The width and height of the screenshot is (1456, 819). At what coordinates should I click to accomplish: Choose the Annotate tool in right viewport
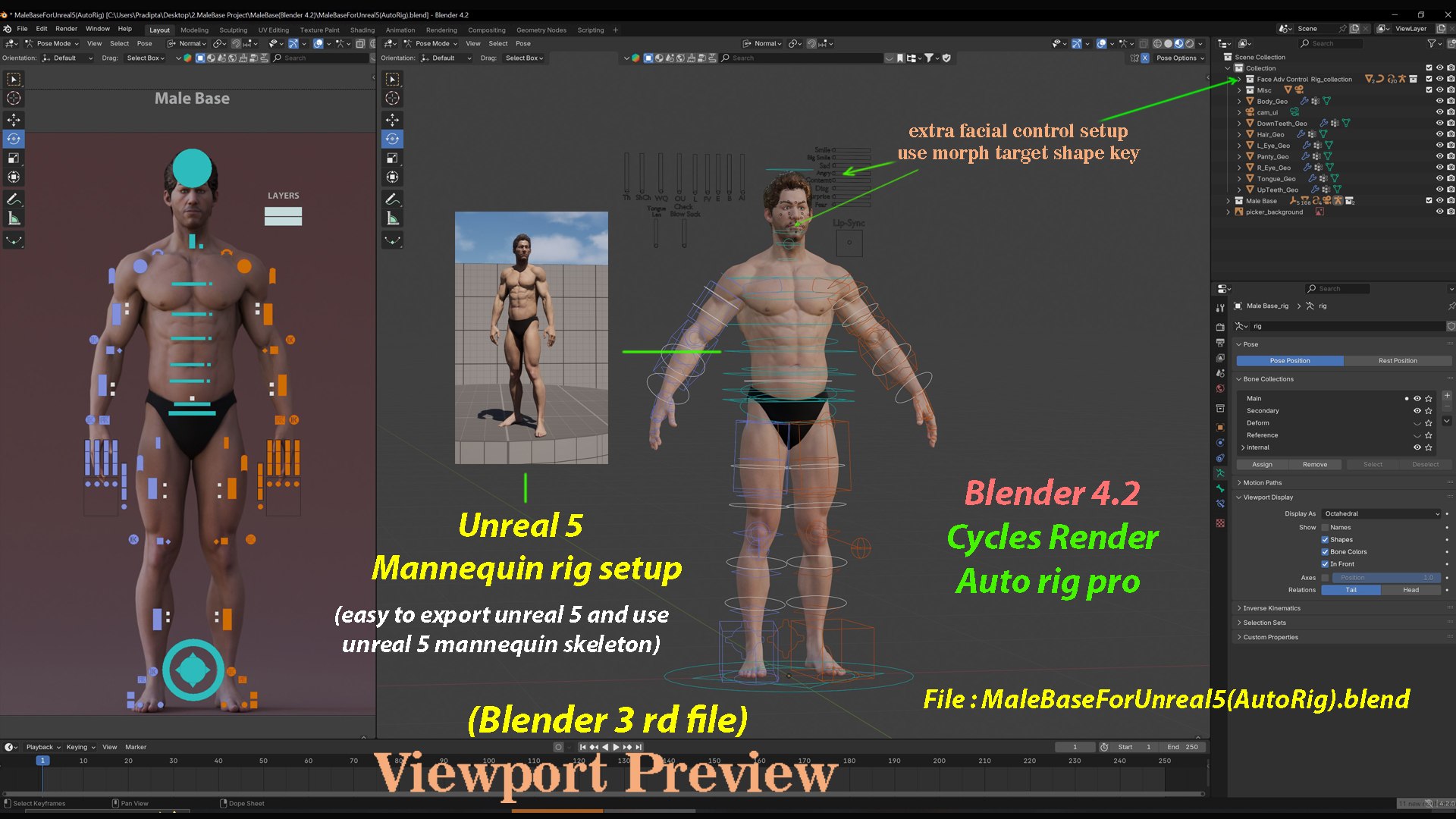tap(392, 199)
